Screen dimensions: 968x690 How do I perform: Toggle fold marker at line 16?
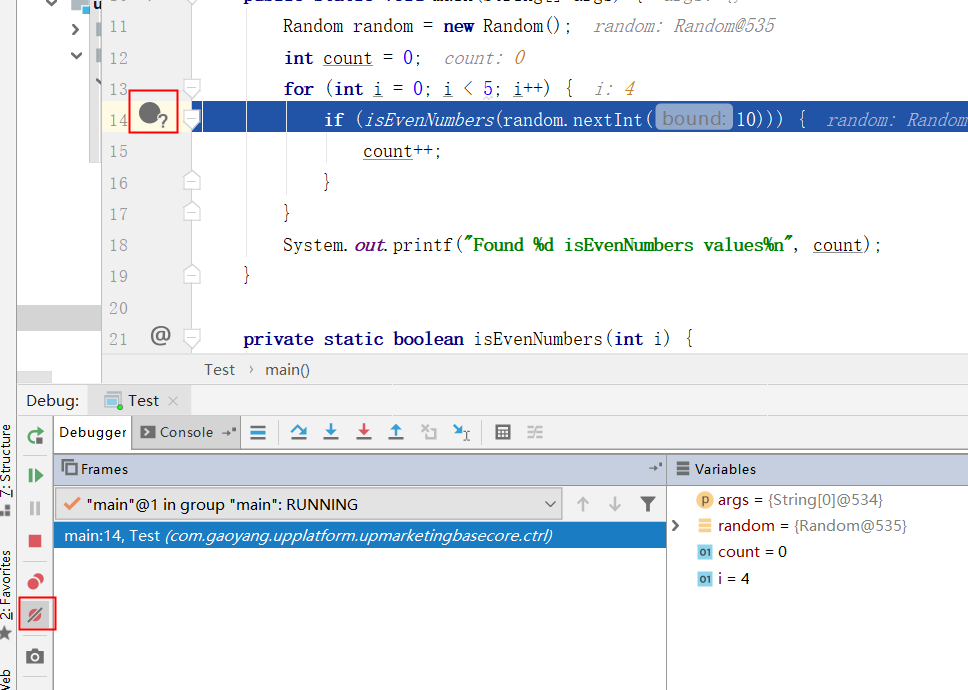click(192, 181)
